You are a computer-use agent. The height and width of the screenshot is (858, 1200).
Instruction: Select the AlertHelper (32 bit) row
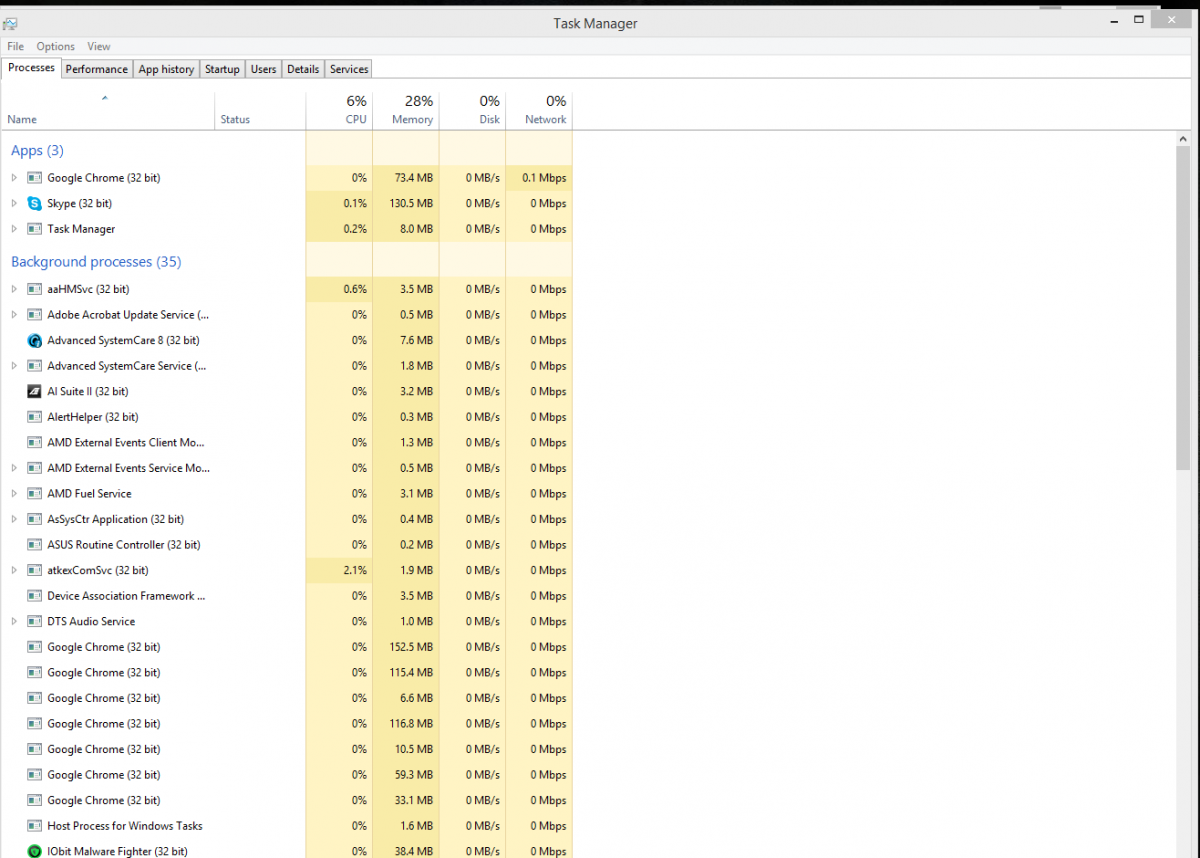pos(287,417)
